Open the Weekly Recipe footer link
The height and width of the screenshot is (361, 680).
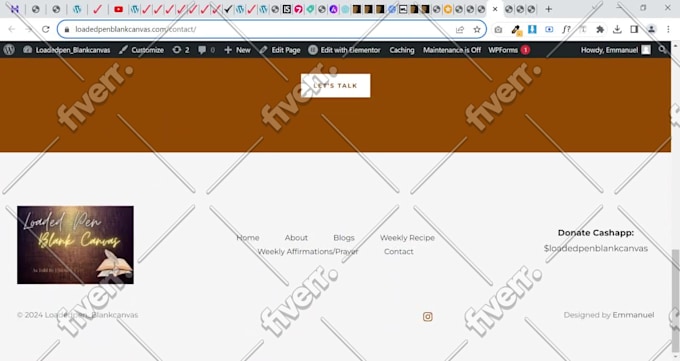407,238
